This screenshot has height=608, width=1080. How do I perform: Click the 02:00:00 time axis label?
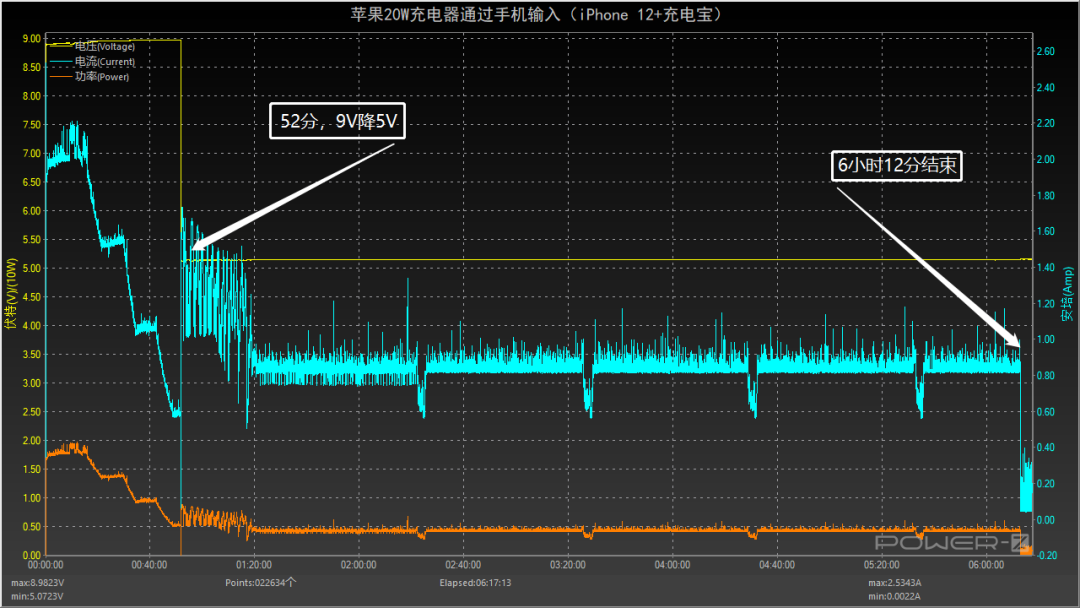point(359,565)
